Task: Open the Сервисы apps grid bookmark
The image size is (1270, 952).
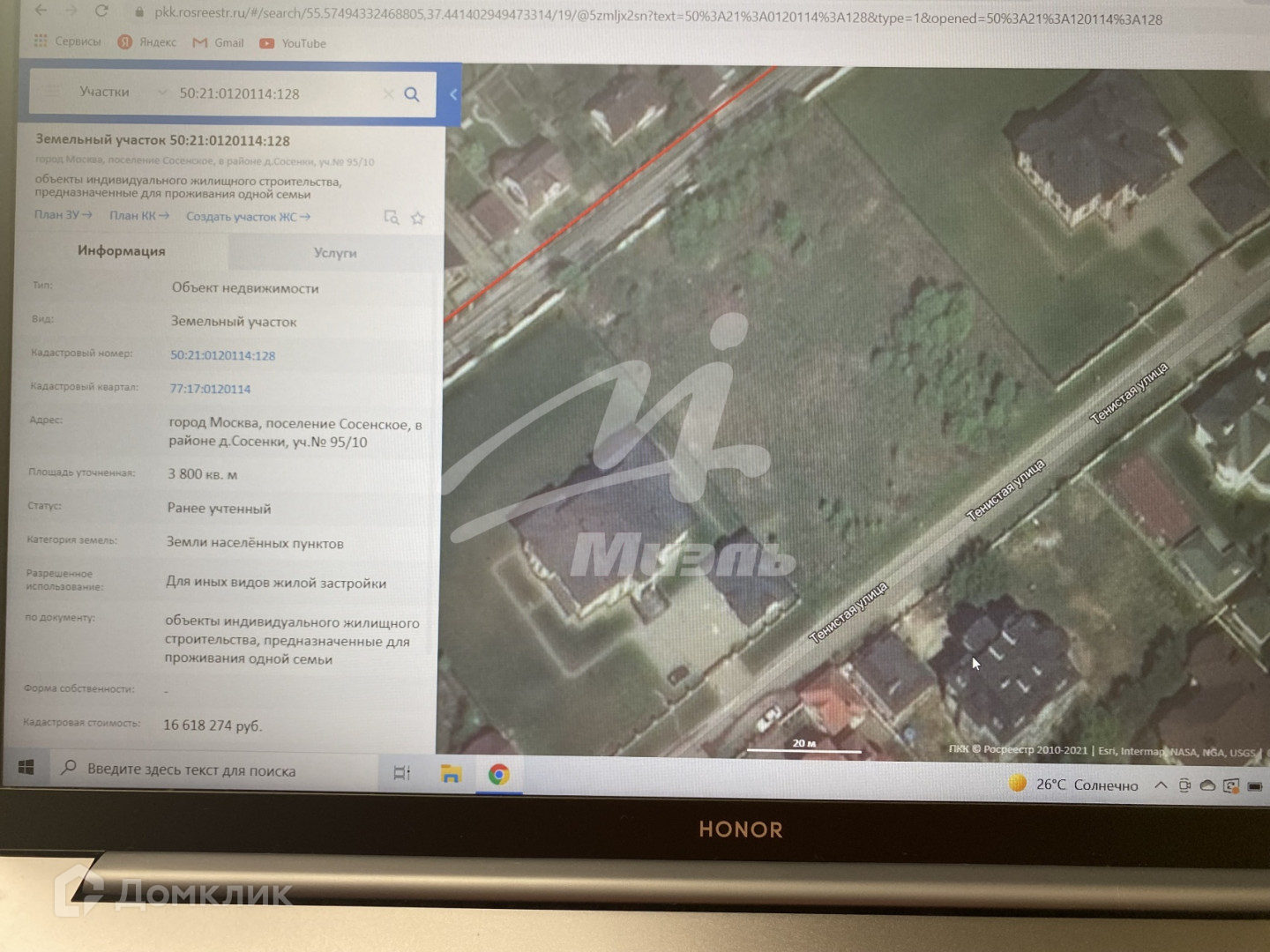Action: pyautogui.click(x=67, y=41)
